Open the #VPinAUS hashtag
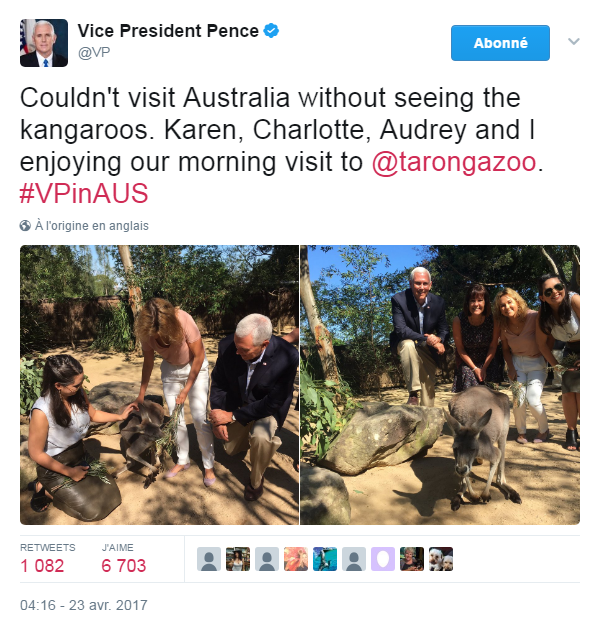Image resolution: width=602 pixels, height=625 pixels. click(x=84, y=193)
